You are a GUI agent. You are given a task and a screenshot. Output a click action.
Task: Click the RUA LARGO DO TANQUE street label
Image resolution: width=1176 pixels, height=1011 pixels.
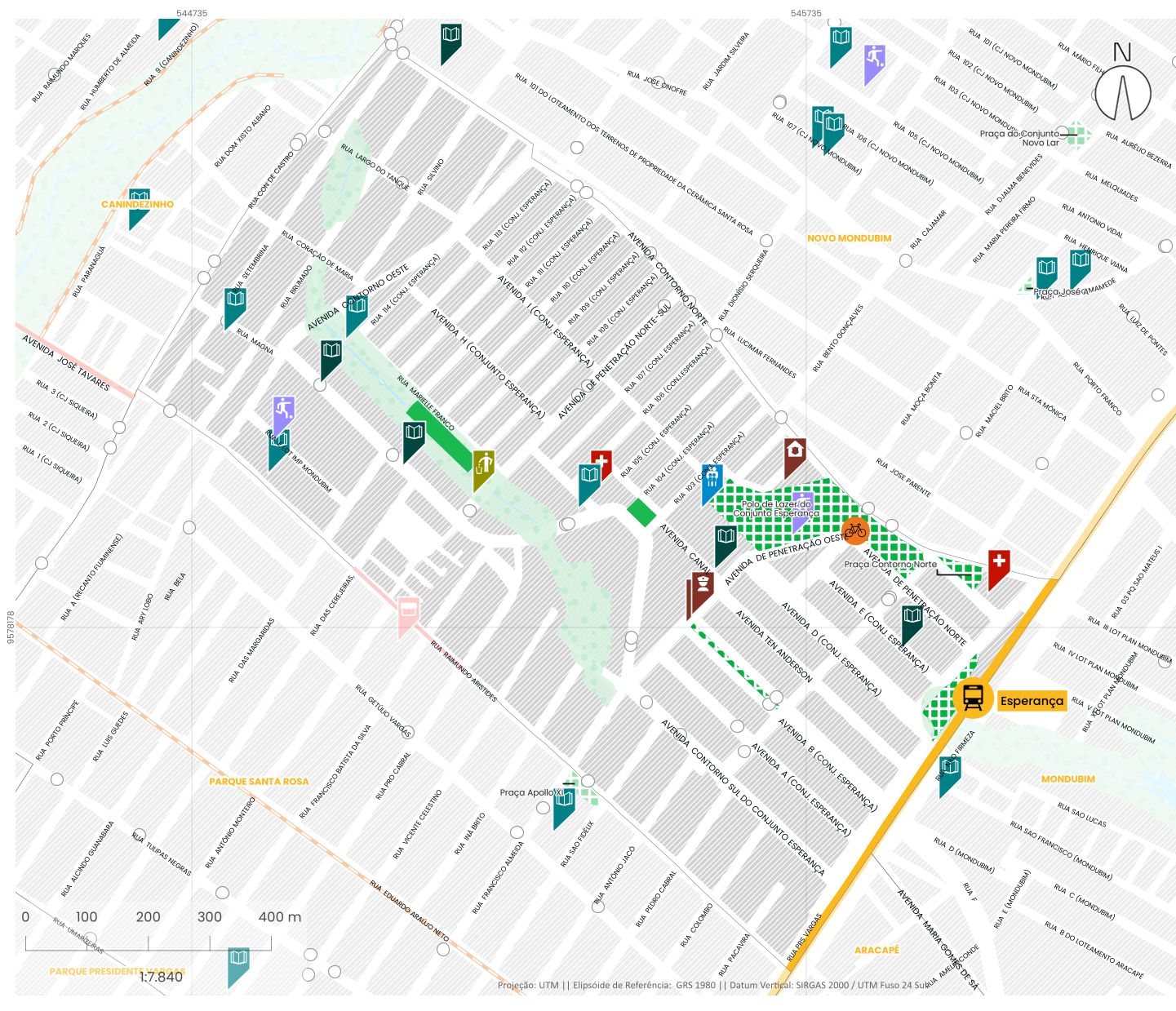click(375, 167)
